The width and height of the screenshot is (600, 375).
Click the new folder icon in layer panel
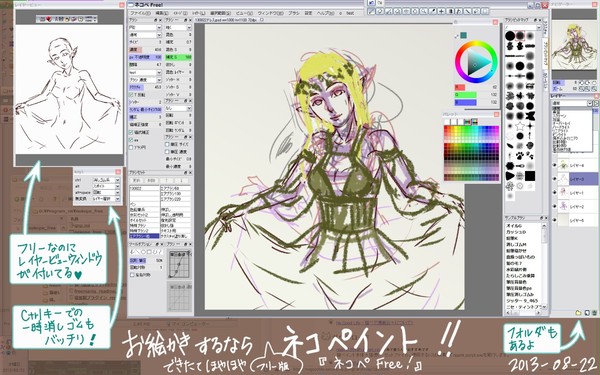click(578, 313)
